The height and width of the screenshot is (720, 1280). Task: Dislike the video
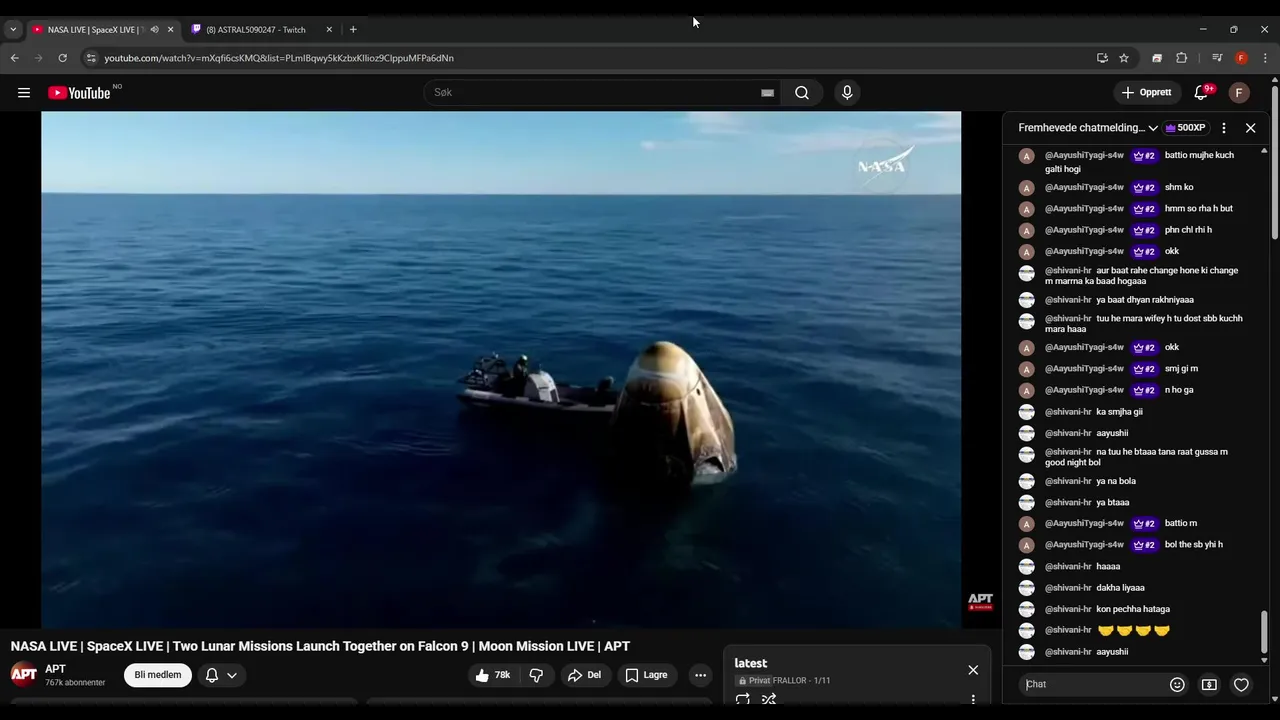[x=536, y=675]
